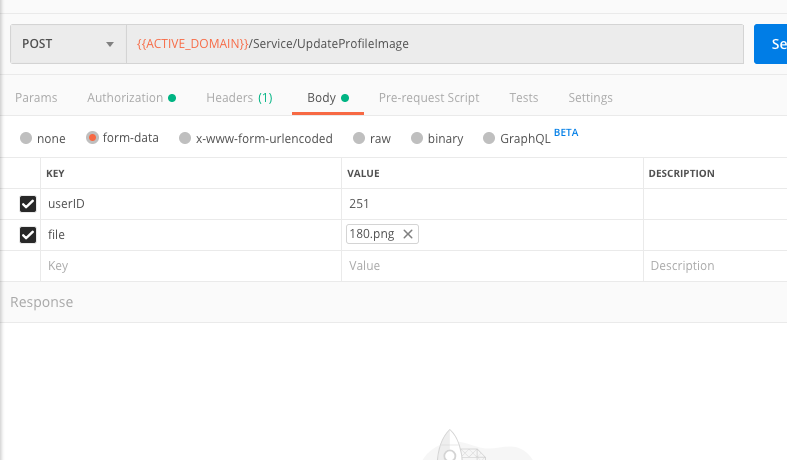Click the userID key cell
The image size is (787, 460).
pos(191,204)
